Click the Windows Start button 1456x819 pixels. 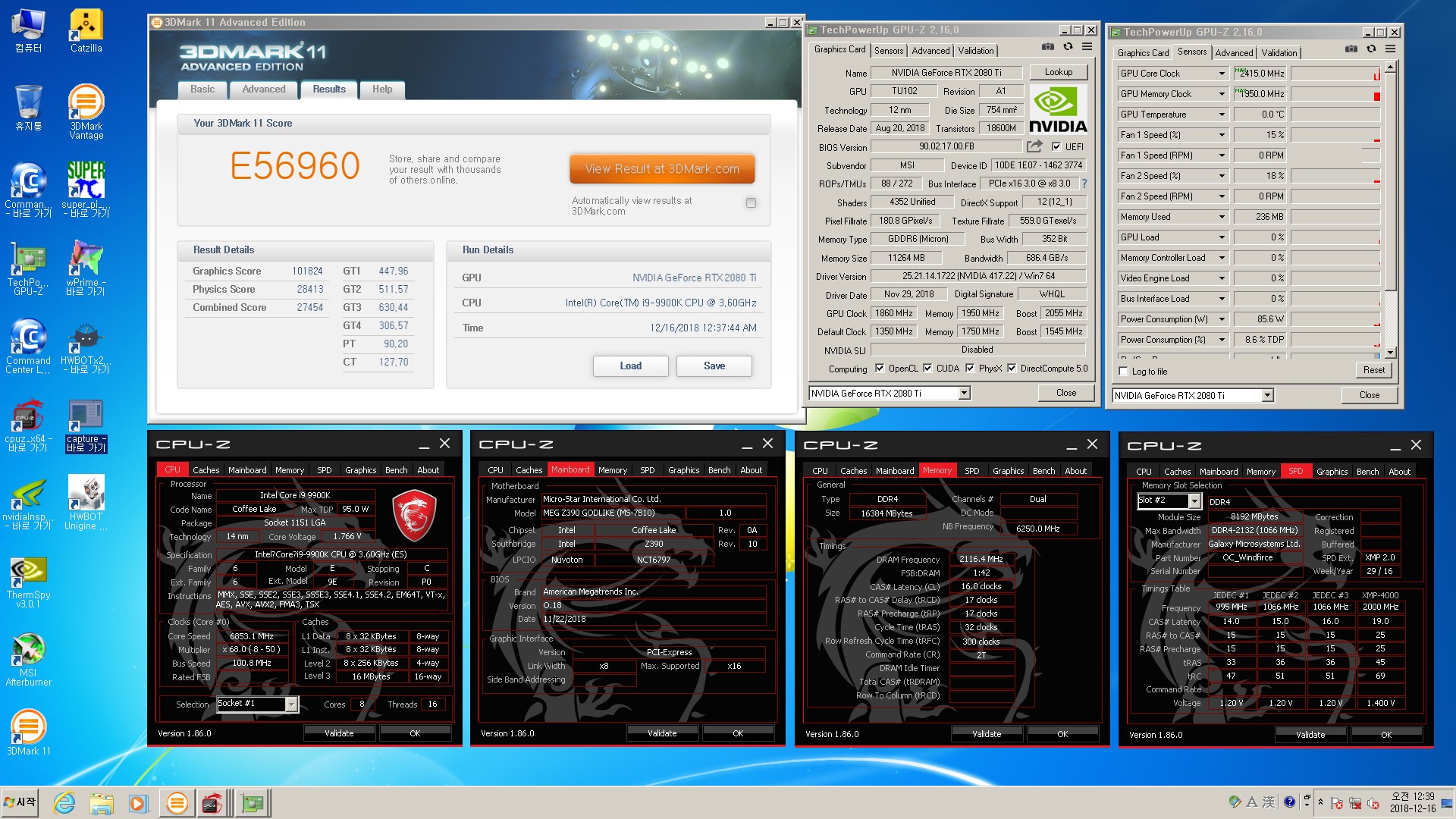[20, 802]
